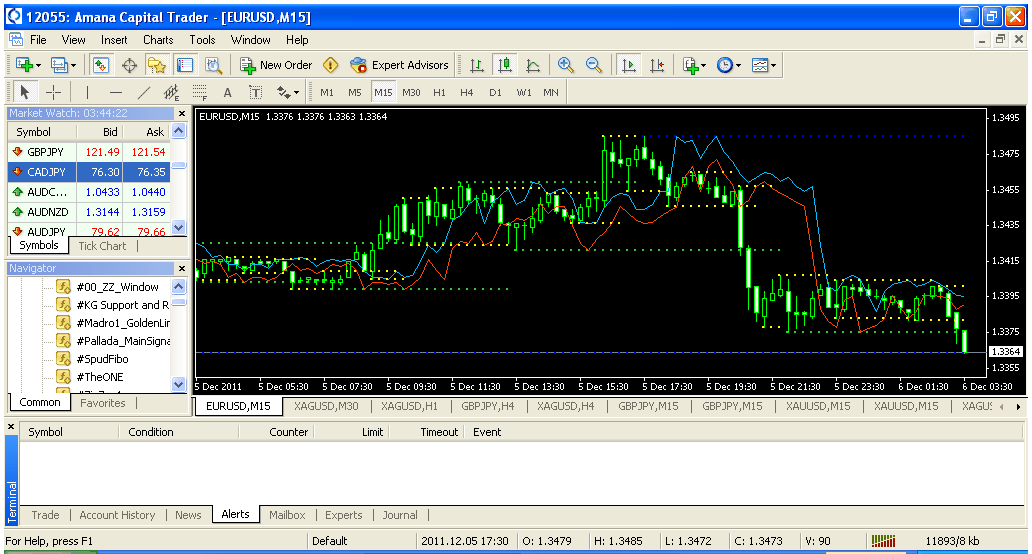Draw a horizontal line tool

tap(115, 92)
